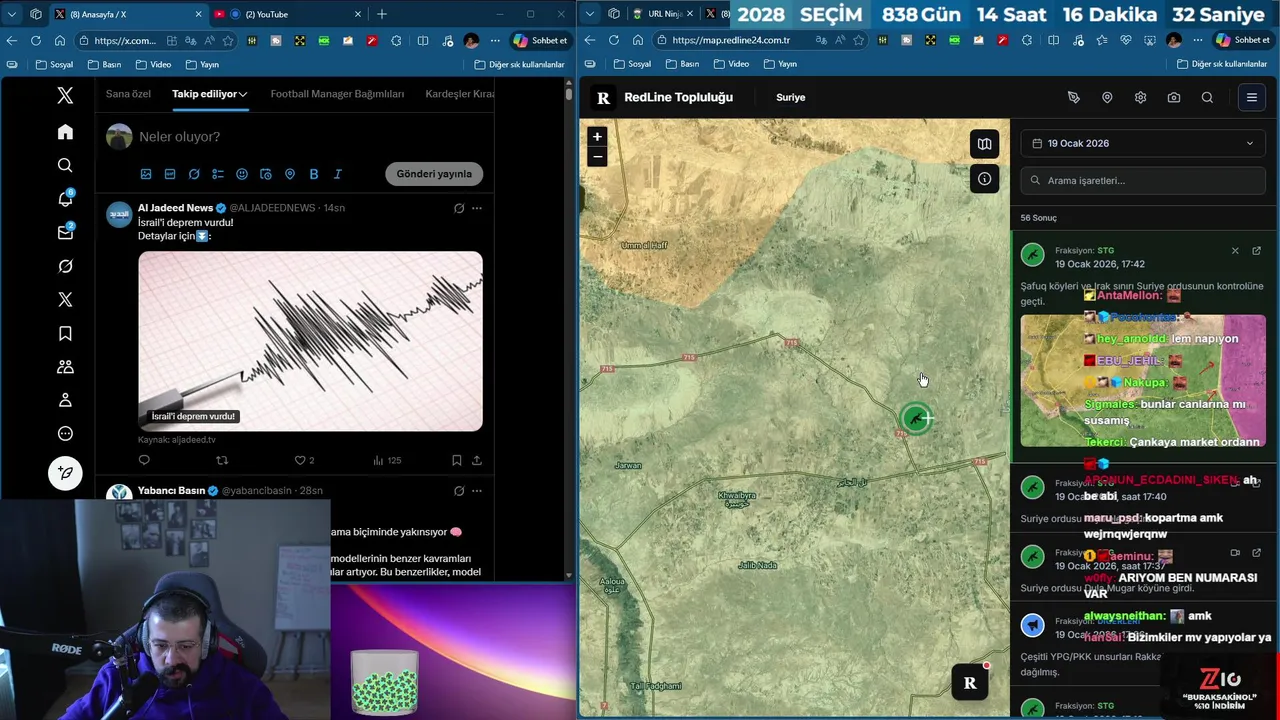Tag location icon in X composer
Viewport: 1280px width, 720px height.
(290, 174)
